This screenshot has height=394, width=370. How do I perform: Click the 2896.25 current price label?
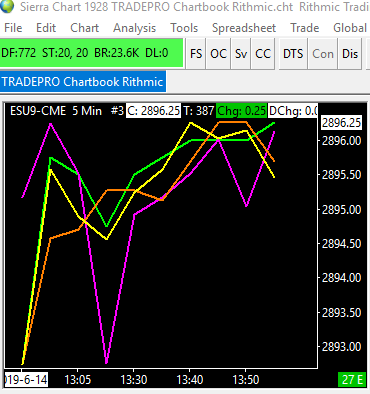click(x=342, y=123)
